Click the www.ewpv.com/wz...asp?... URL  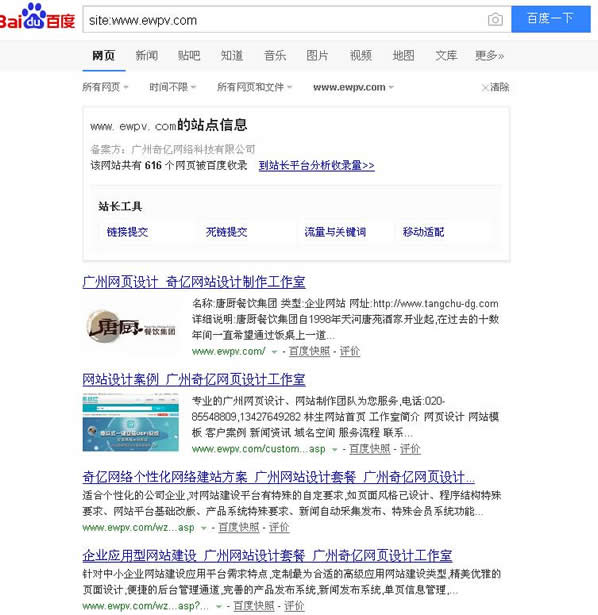click(145, 606)
